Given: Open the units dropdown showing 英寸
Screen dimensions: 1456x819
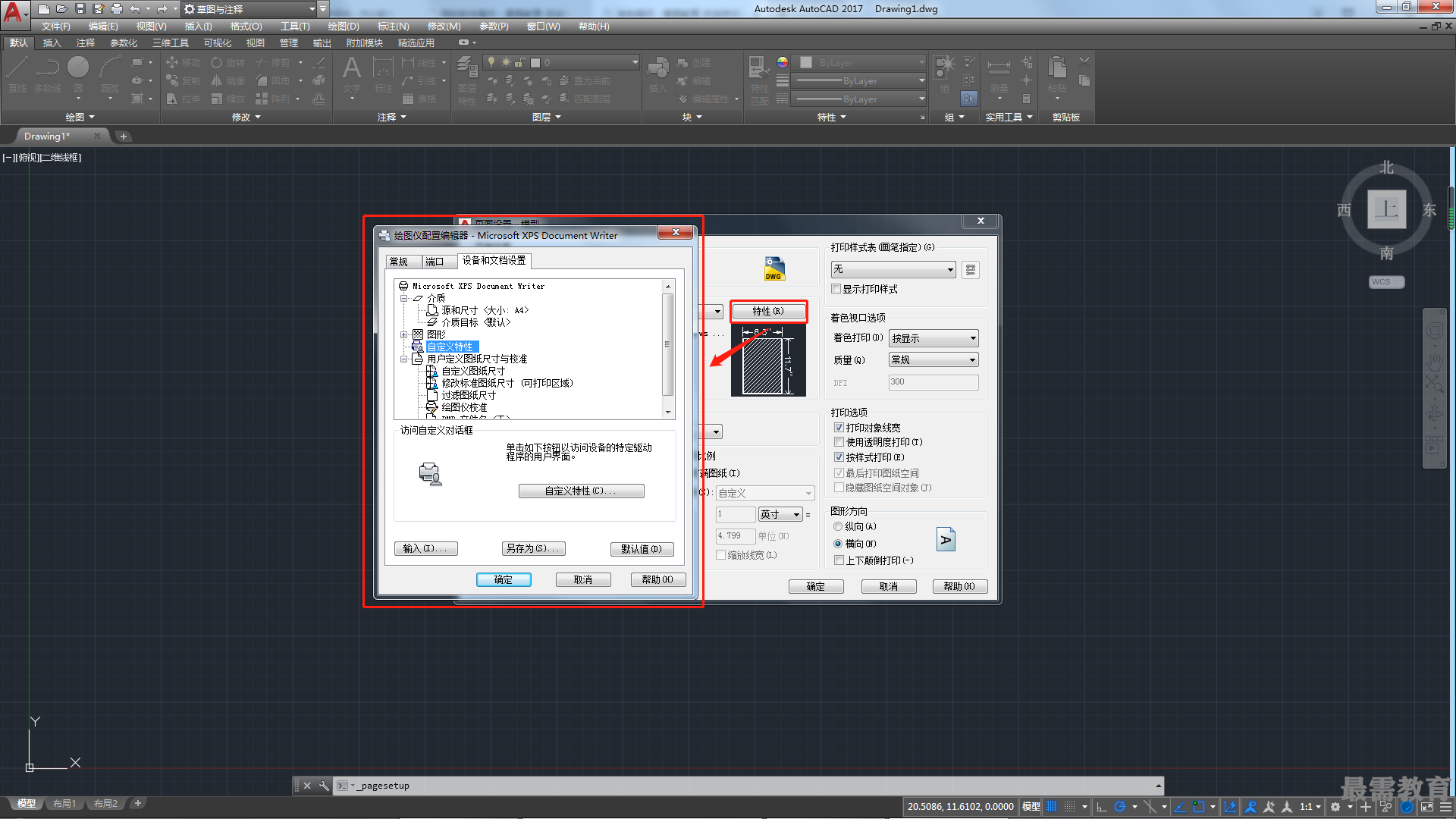Looking at the screenshot, I should coord(780,514).
